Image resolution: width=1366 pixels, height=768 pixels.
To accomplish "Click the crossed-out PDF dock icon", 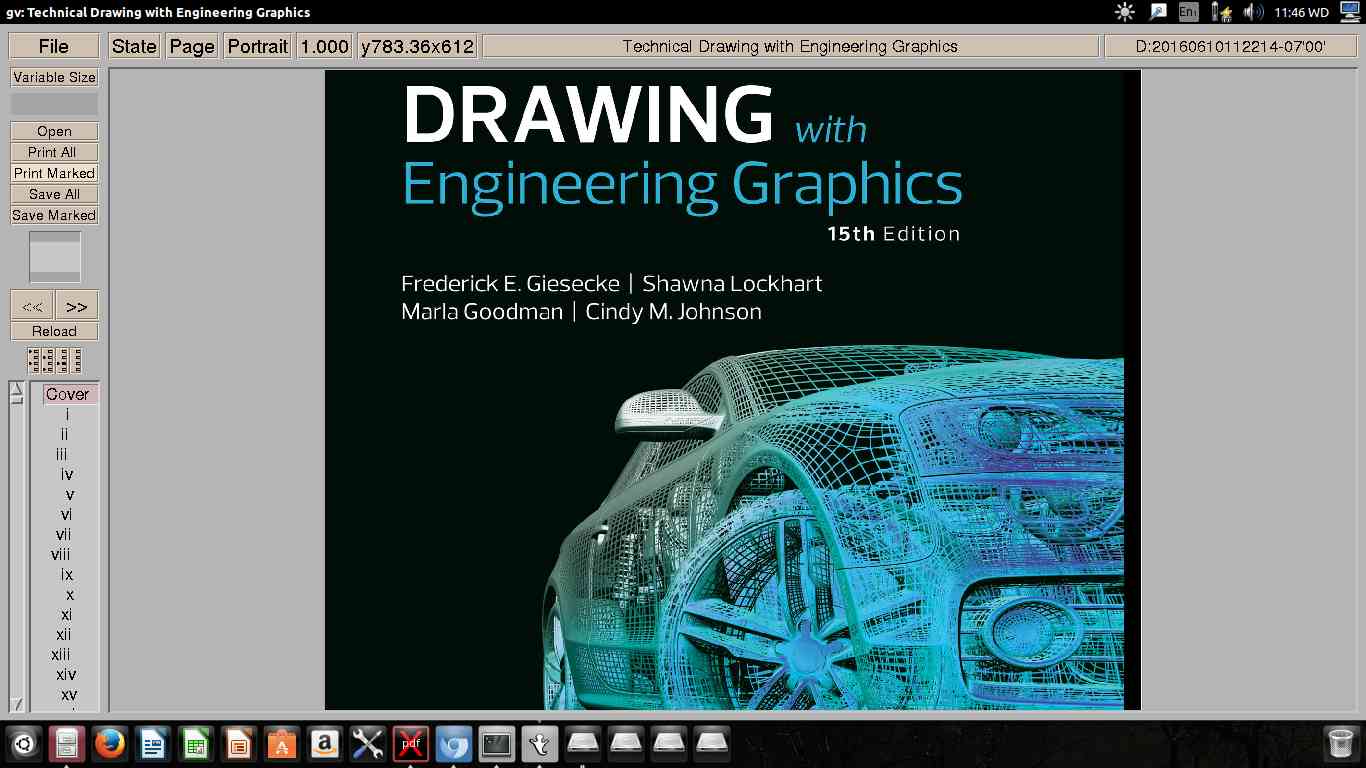I will click(x=410, y=744).
